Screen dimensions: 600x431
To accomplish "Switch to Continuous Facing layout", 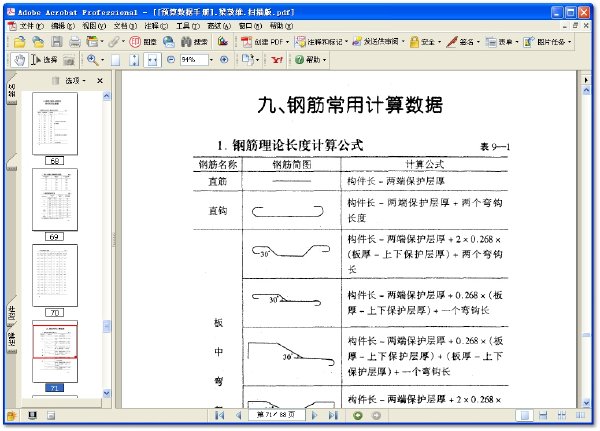I will [561, 415].
